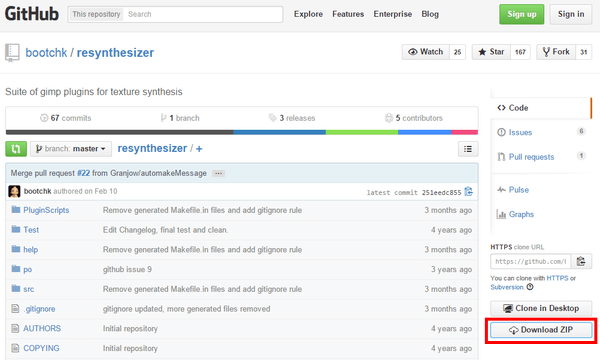Click into the repository search field

click(x=204, y=14)
